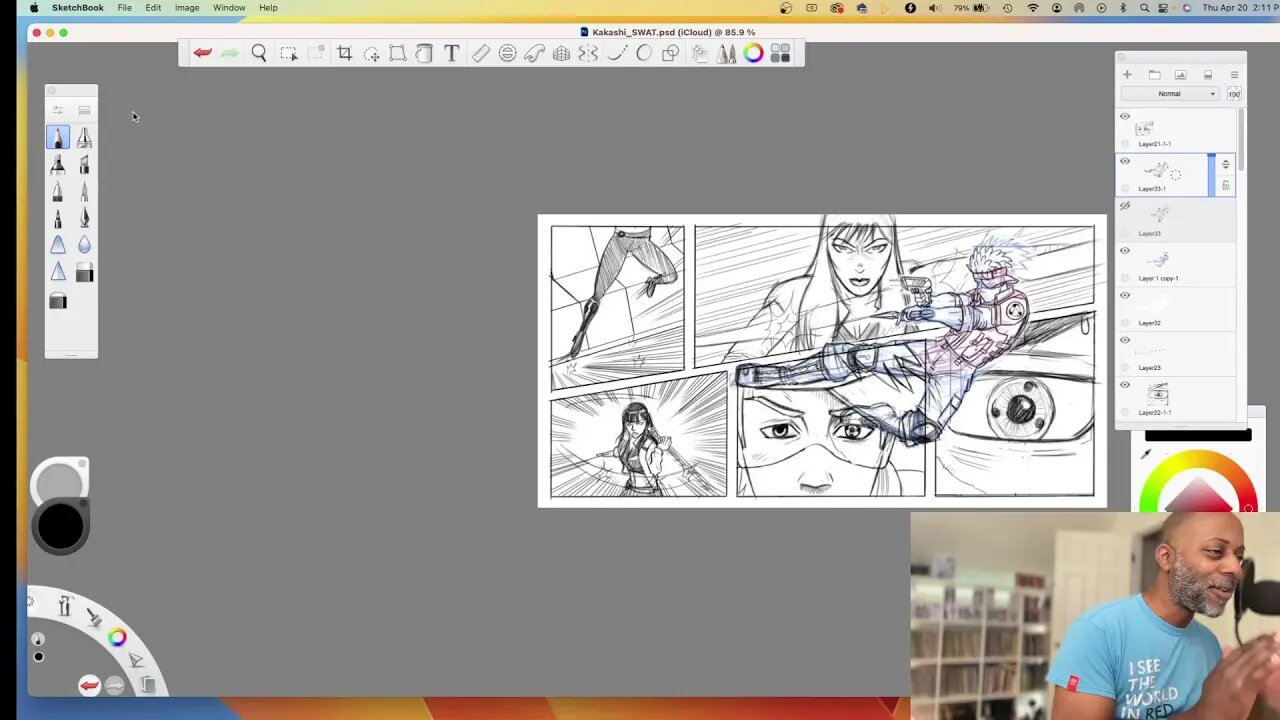Click the red Undo arrow in toolbar

(203, 53)
